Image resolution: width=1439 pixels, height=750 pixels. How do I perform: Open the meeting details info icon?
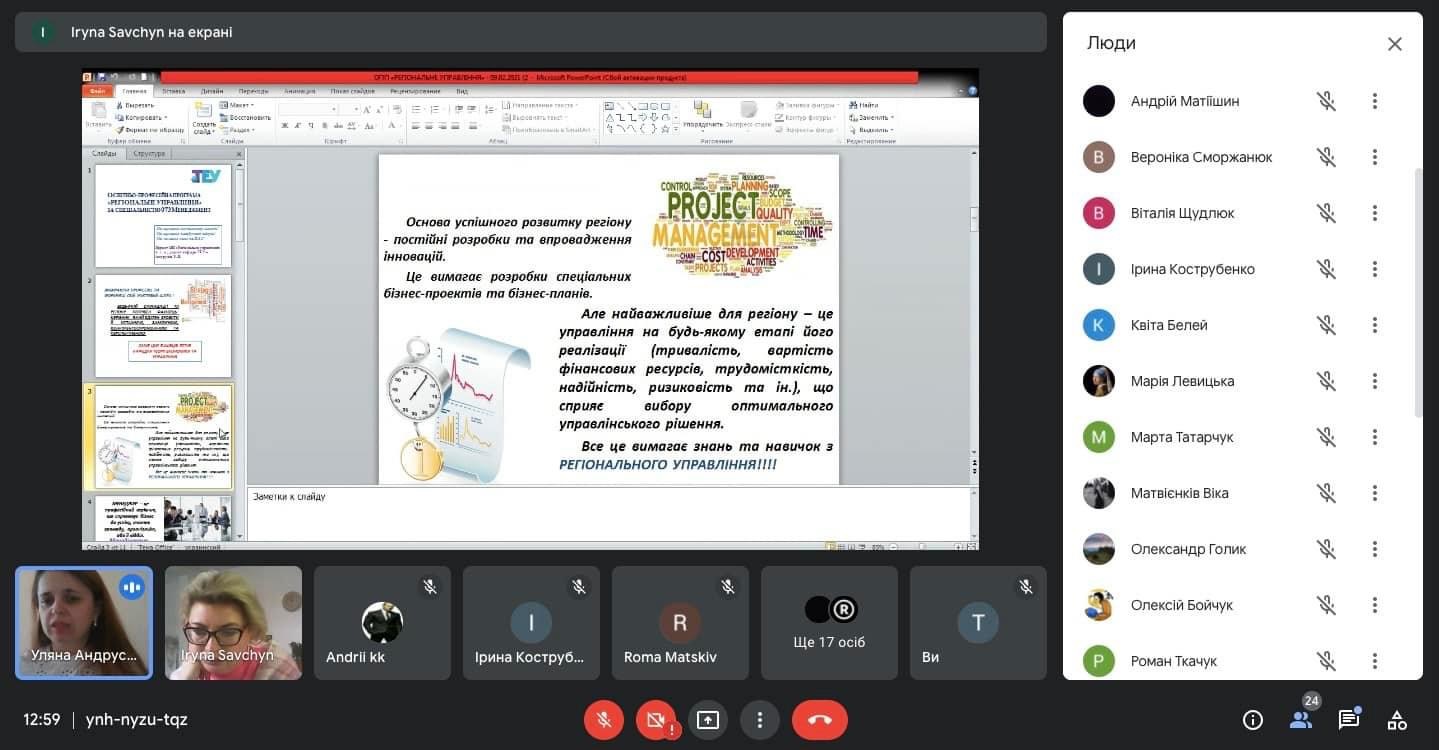pos(1252,720)
